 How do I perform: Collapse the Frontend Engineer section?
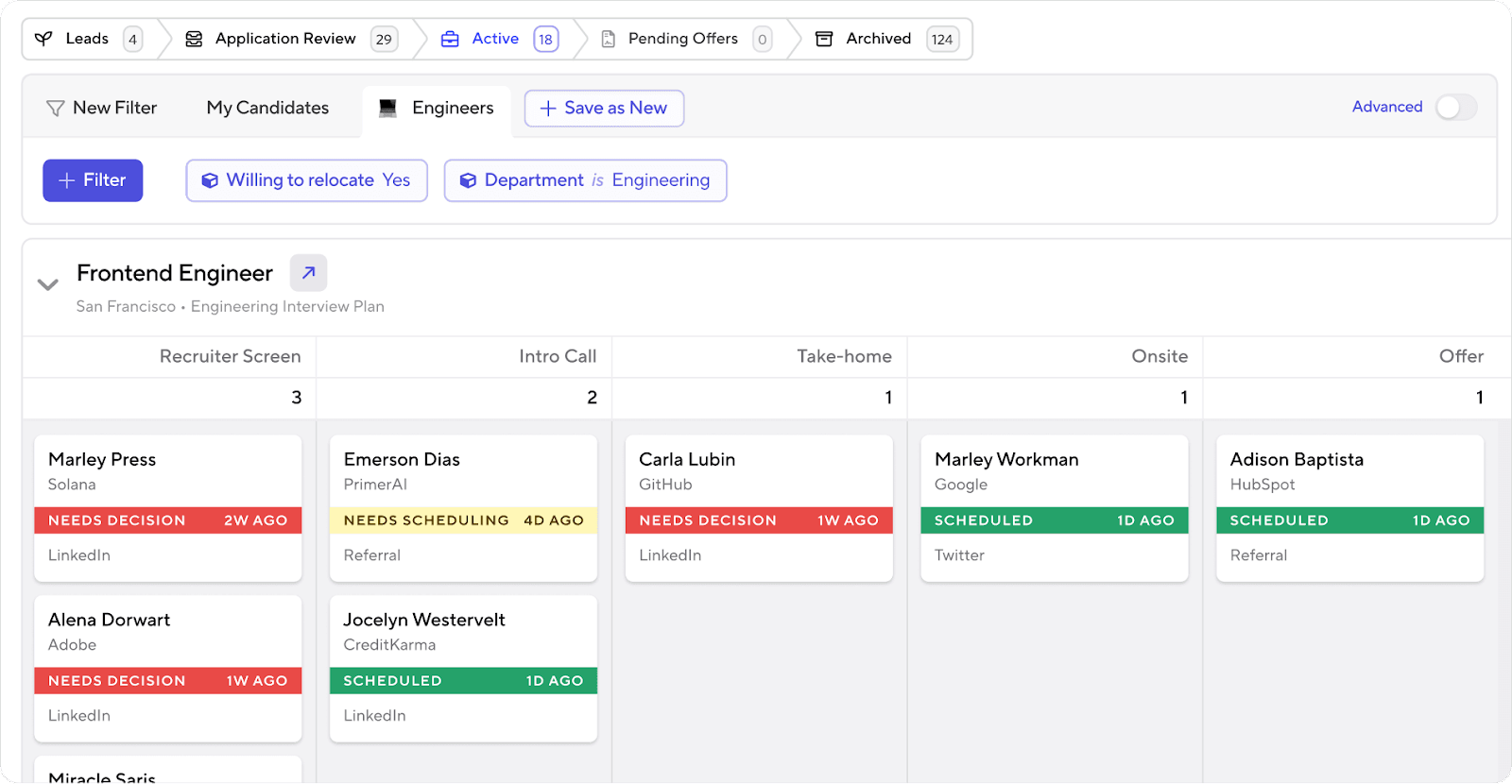tap(47, 284)
